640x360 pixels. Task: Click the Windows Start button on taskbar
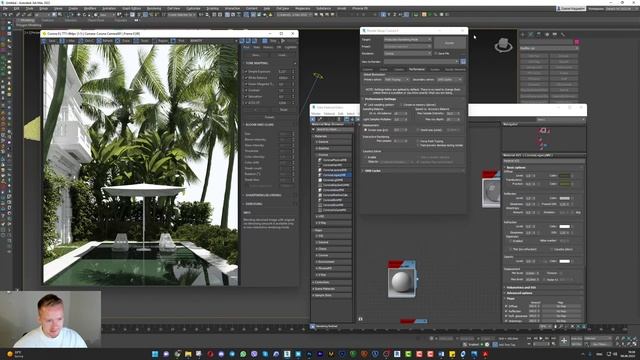(155, 354)
